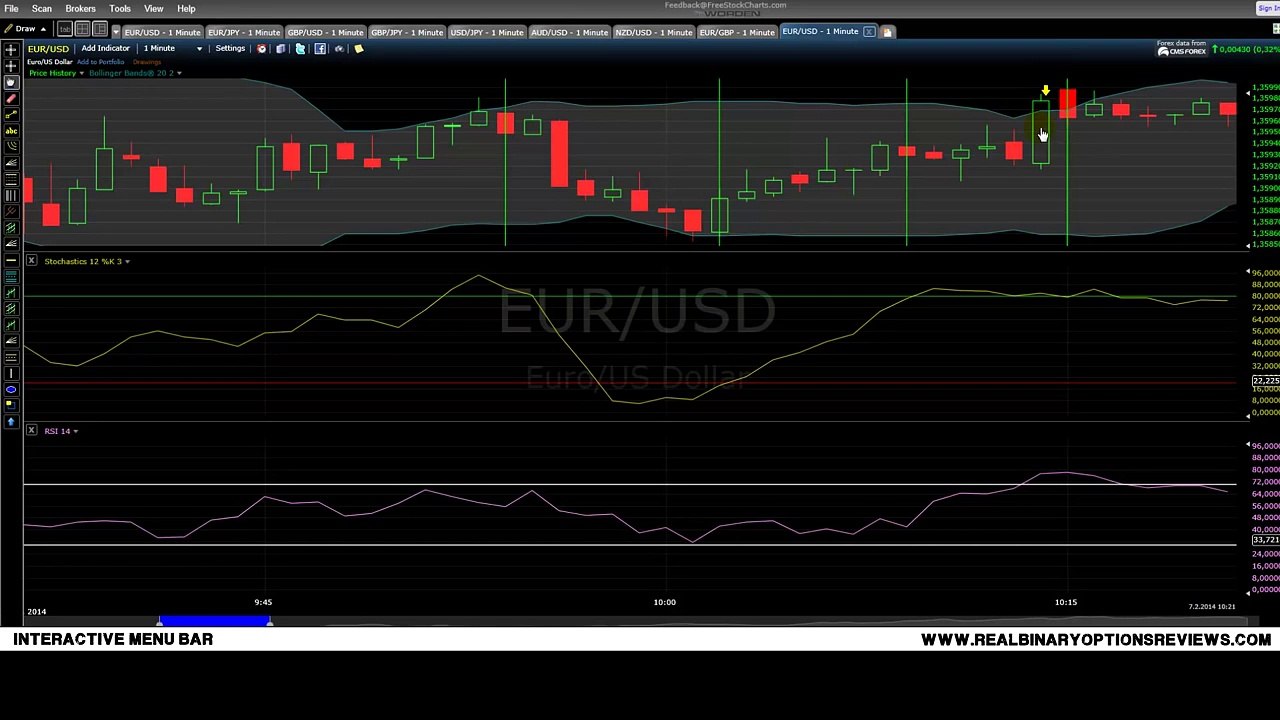Open chart Settings
Viewport: 1280px width, 720px height.
[x=230, y=48]
